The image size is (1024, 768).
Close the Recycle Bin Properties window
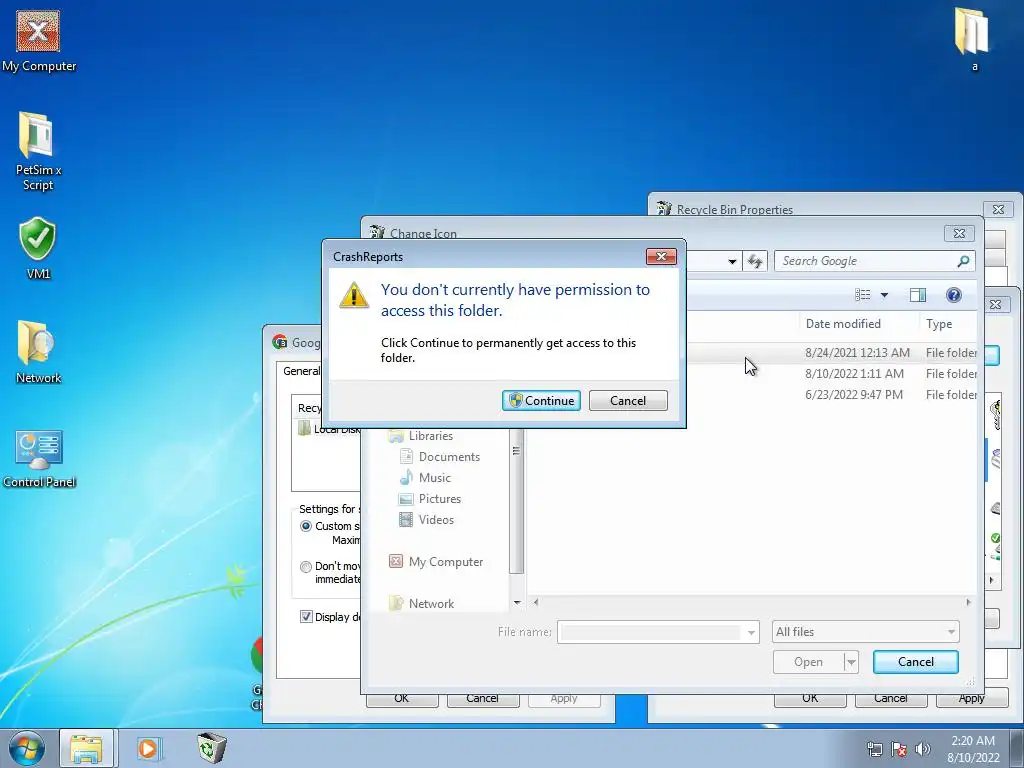pos(998,210)
